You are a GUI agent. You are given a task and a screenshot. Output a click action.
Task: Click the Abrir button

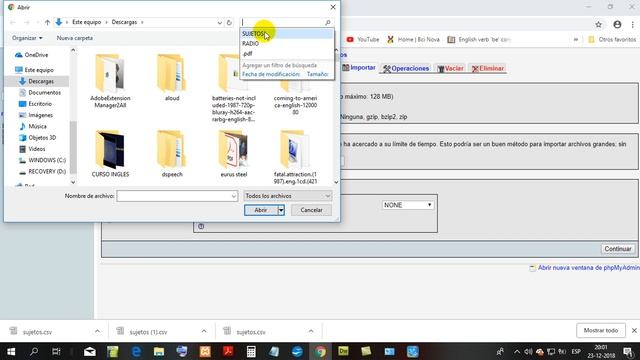[261, 210]
